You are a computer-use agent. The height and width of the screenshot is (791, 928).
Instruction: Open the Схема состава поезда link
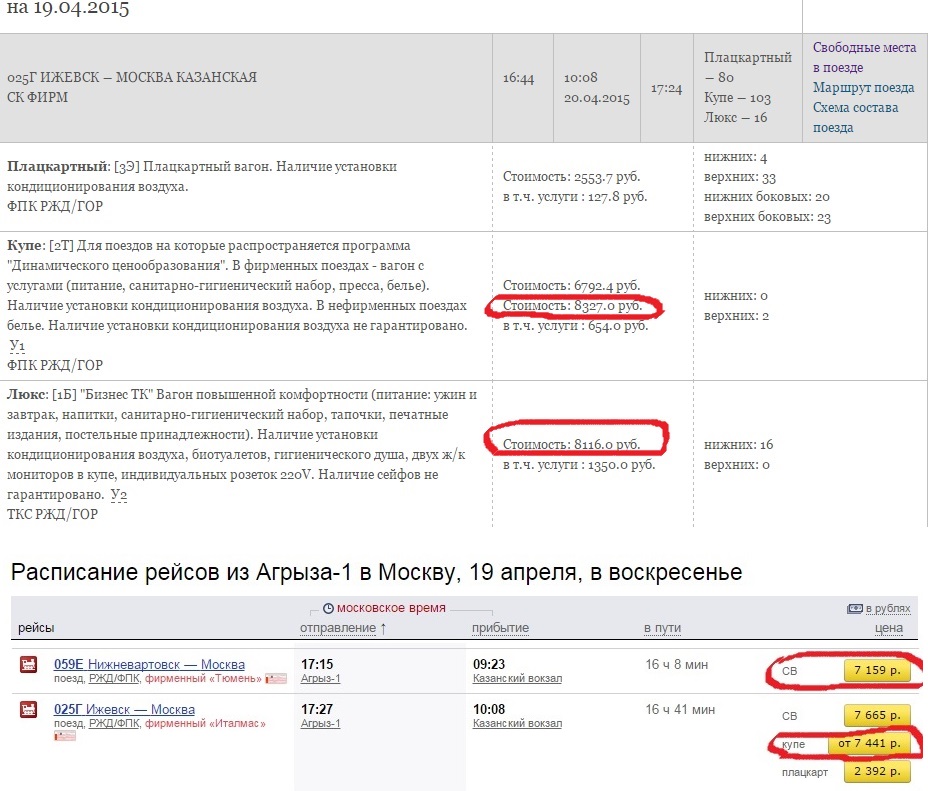coord(855,118)
